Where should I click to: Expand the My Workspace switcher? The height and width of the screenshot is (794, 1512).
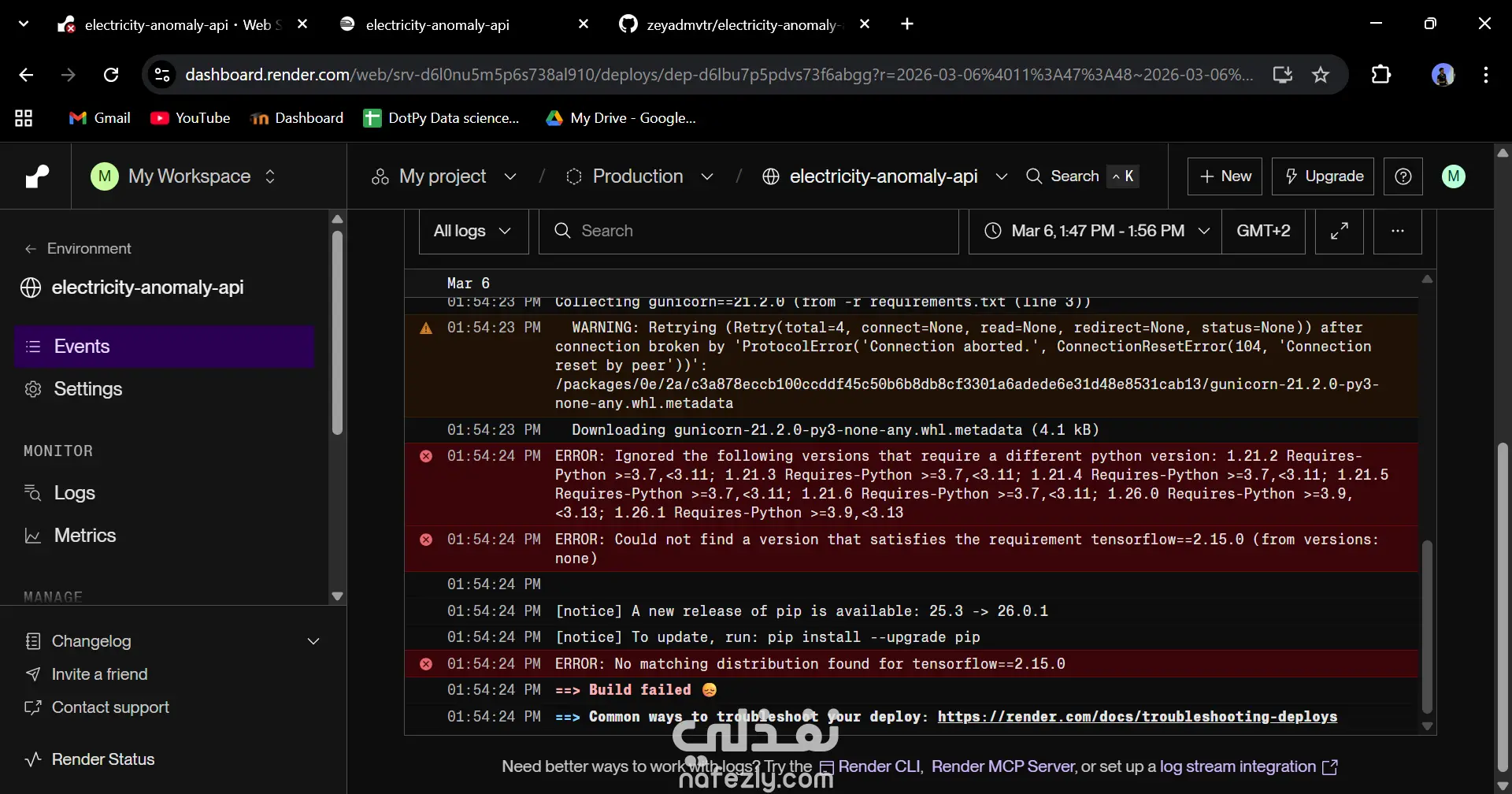183,176
